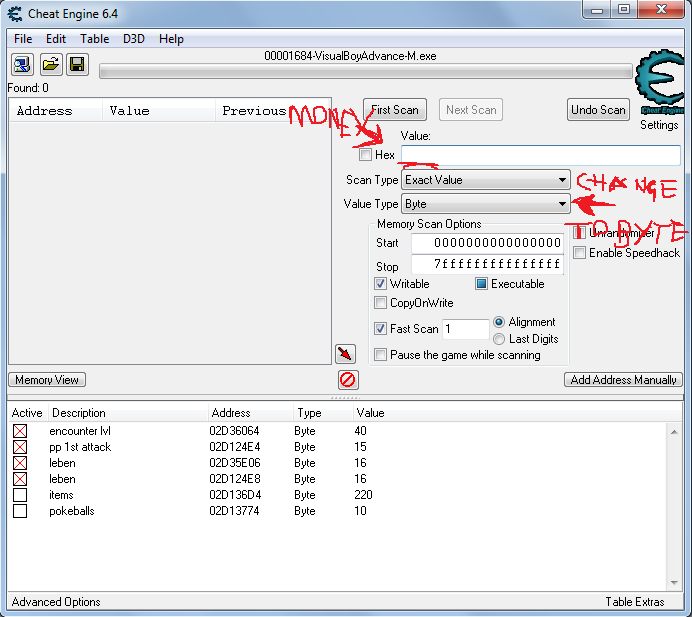Click the save floppy disk icon
This screenshot has width=692, height=617.
(78, 65)
